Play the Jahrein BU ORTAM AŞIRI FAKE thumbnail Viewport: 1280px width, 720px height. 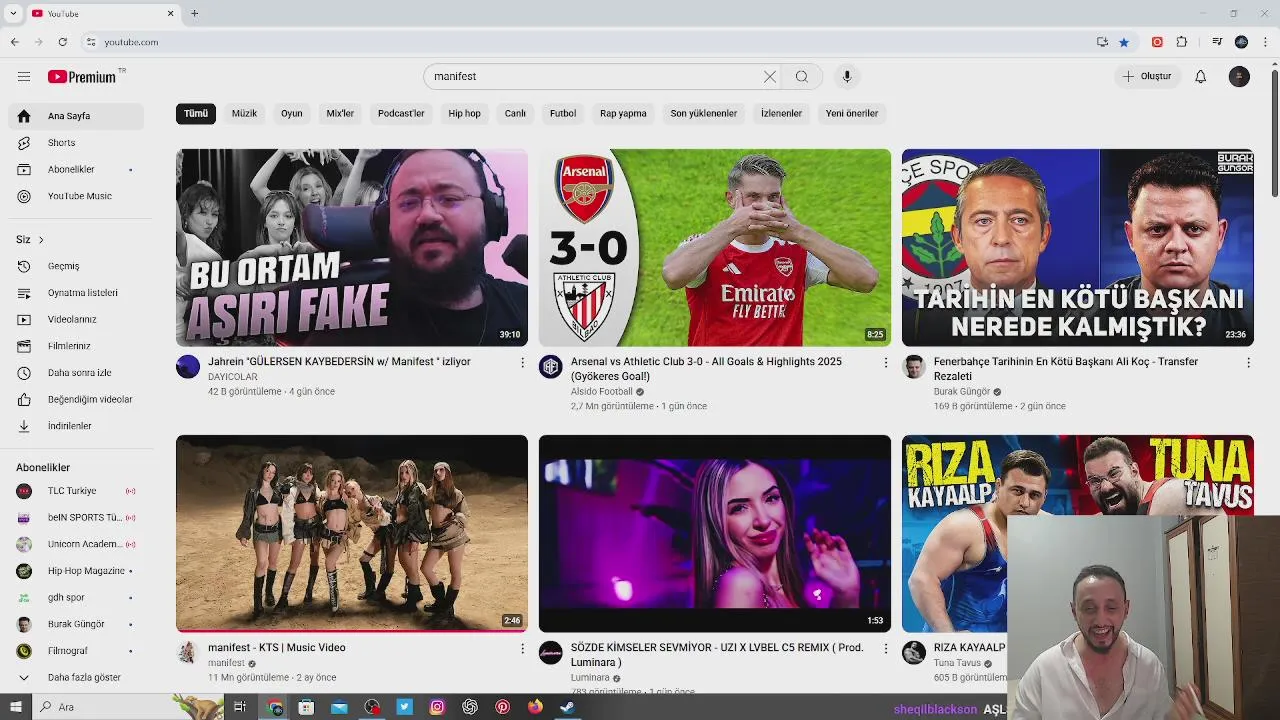352,248
